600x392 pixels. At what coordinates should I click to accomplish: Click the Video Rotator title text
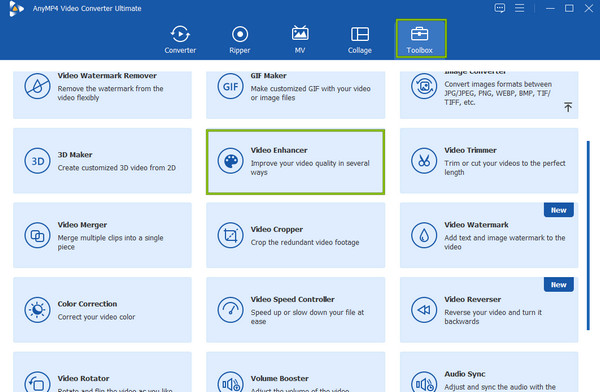(83, 378)
